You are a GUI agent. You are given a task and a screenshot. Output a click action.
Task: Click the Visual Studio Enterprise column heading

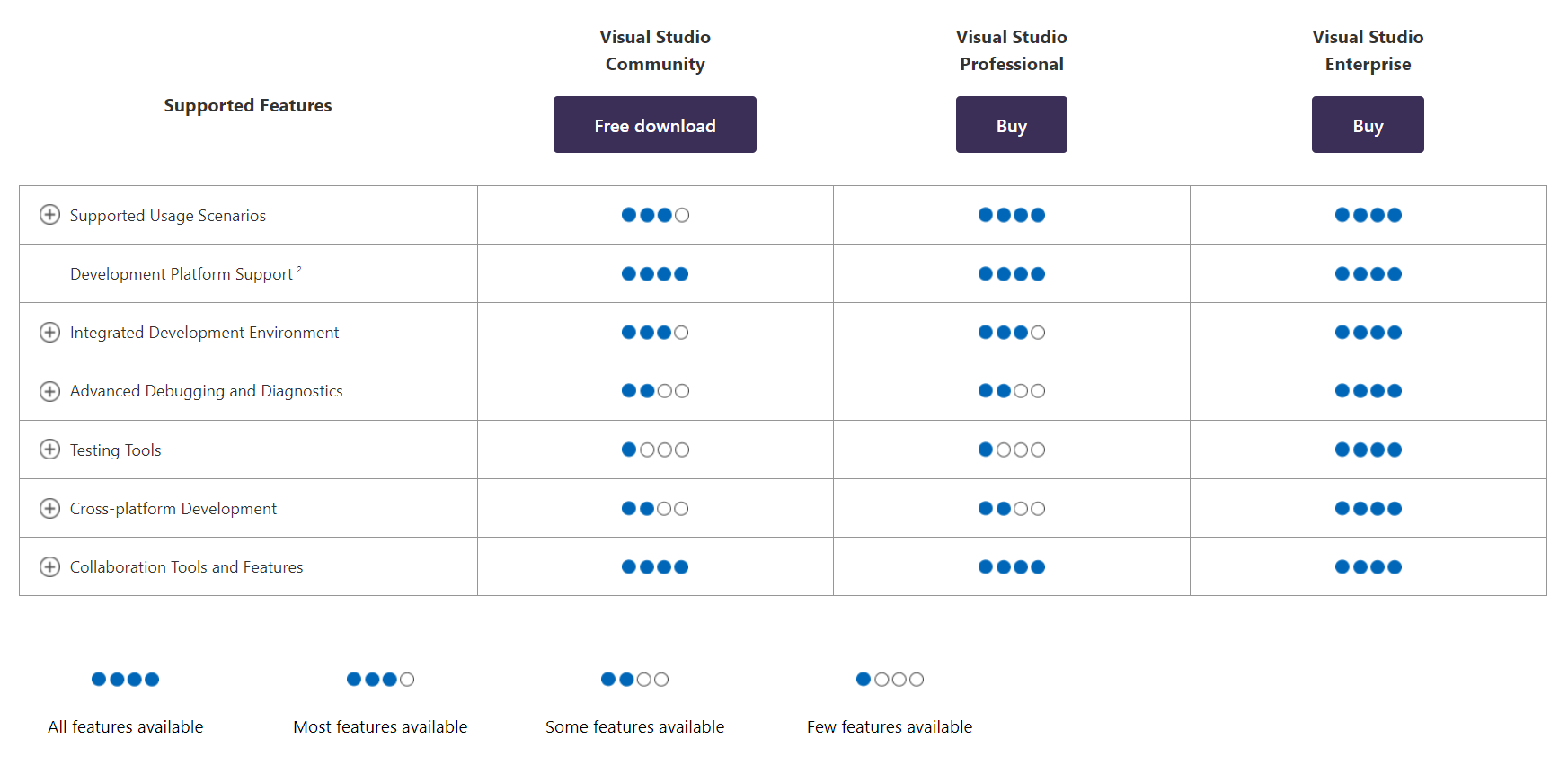point(1368,50)
